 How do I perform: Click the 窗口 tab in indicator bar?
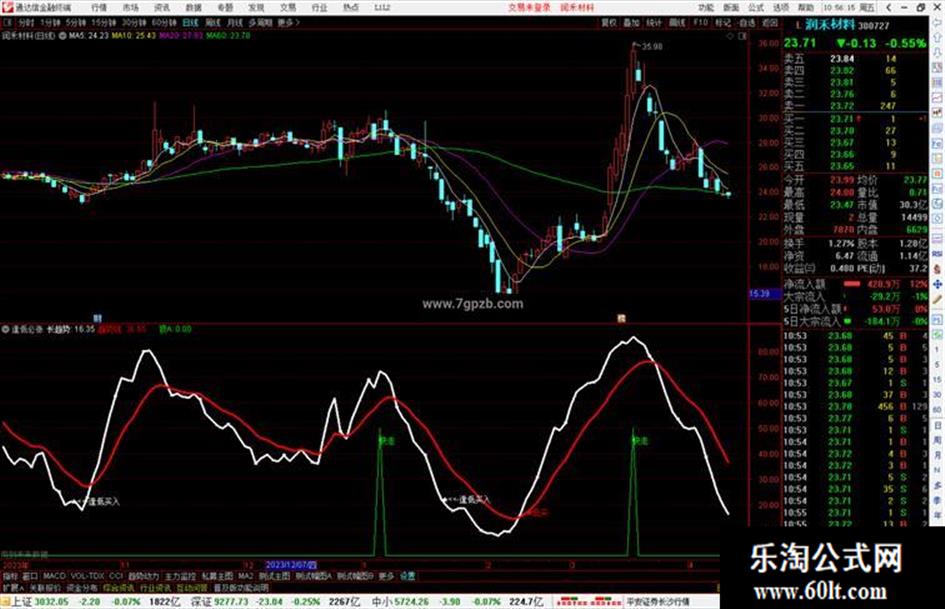[30, 576]
